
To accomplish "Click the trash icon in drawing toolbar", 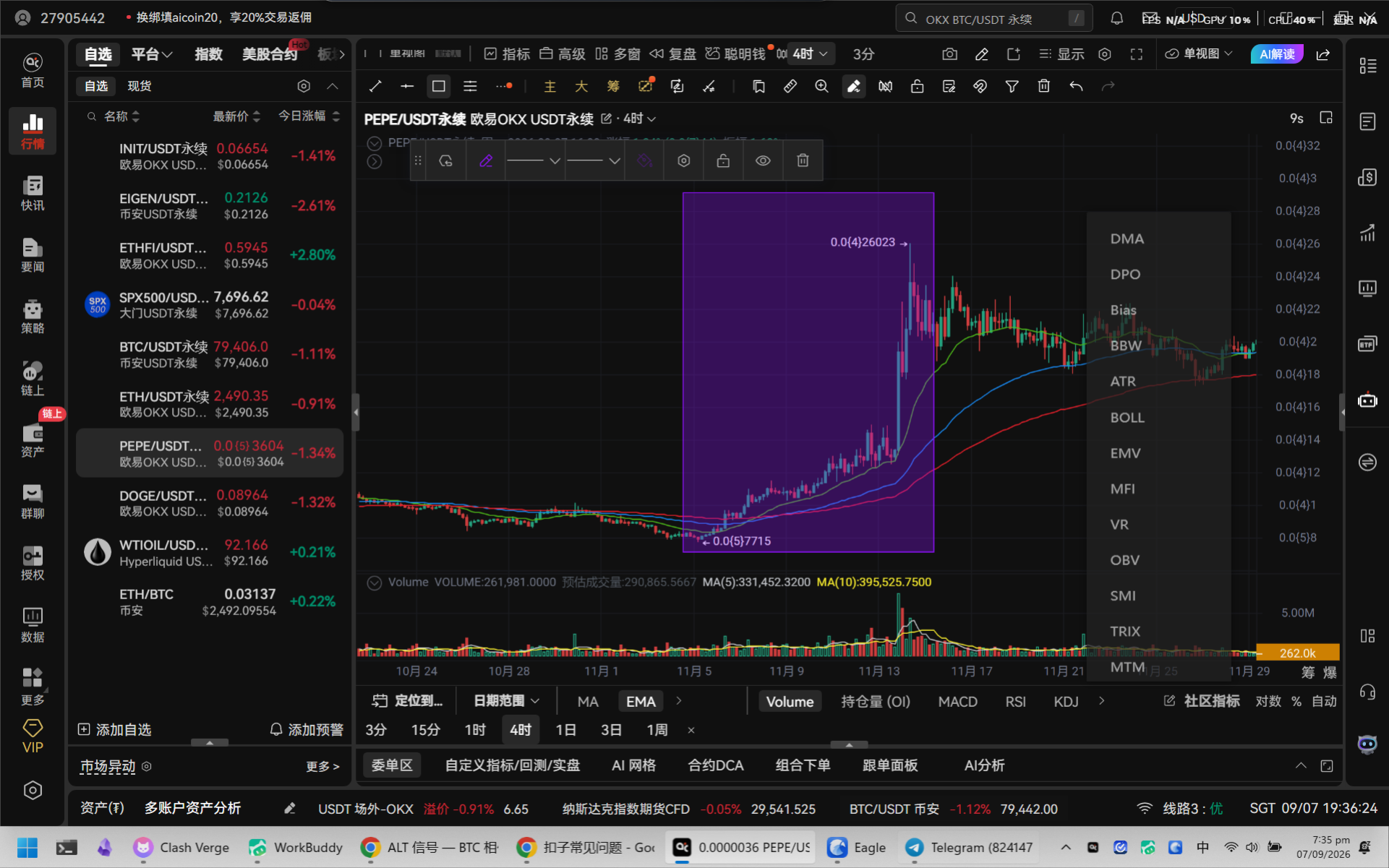I will [x=1043, y=87].
